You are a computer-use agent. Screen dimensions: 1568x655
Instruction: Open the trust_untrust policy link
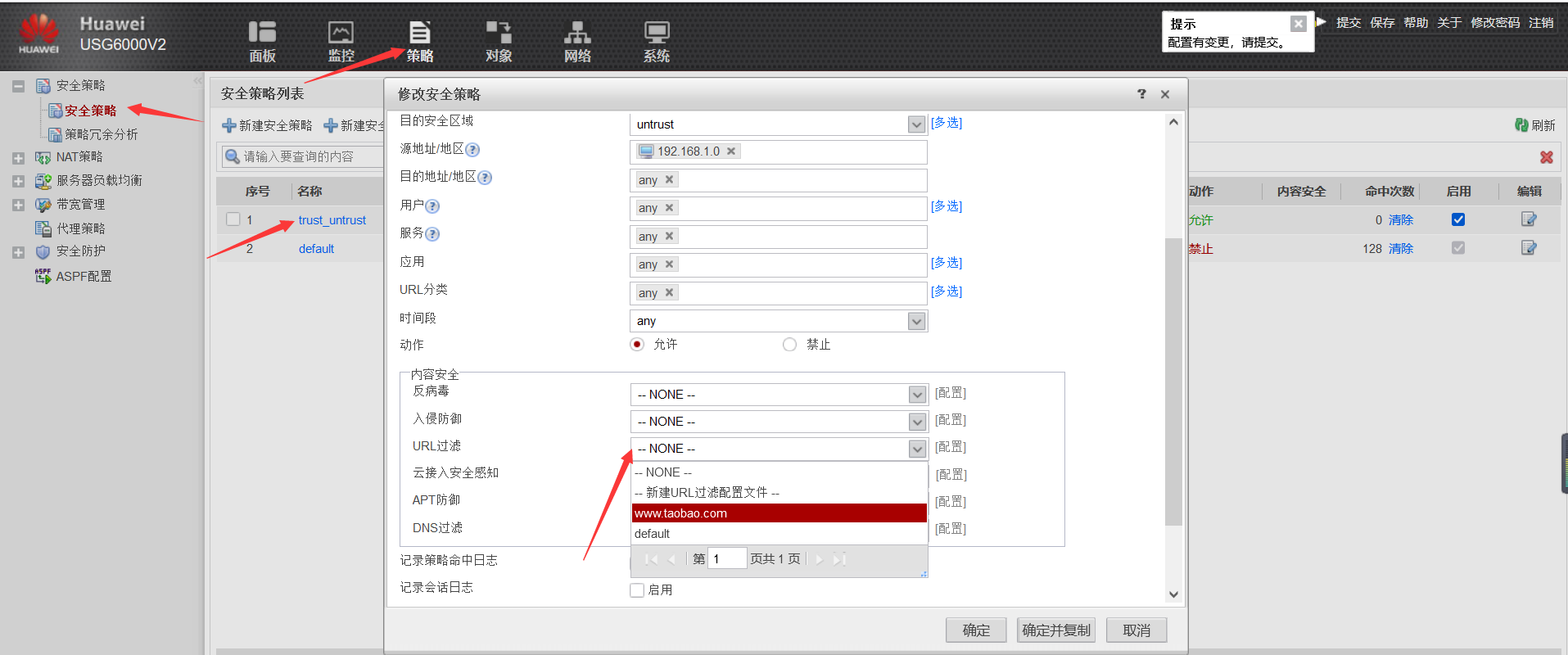point(332,220)
